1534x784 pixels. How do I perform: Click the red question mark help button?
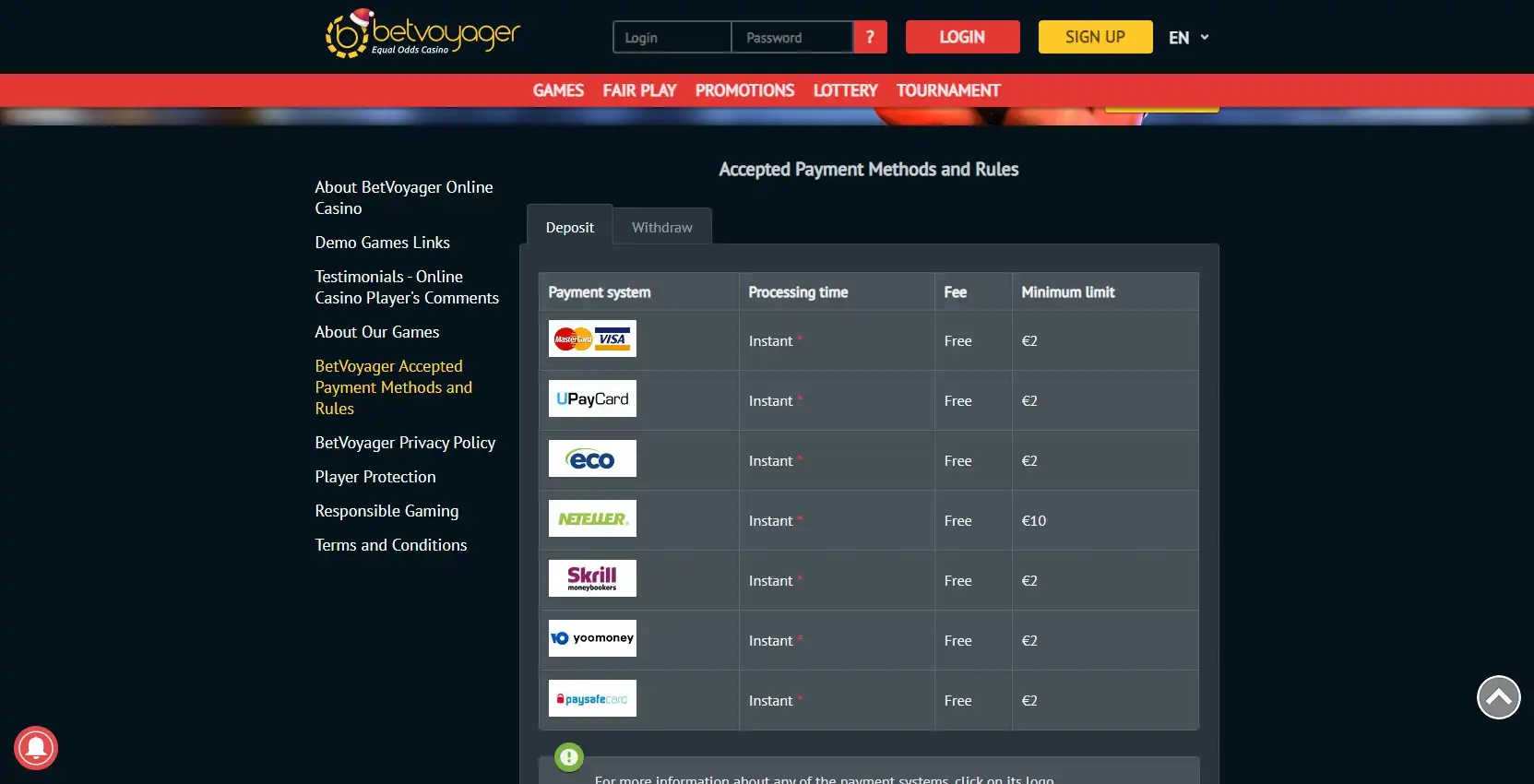tap(870, 37)
